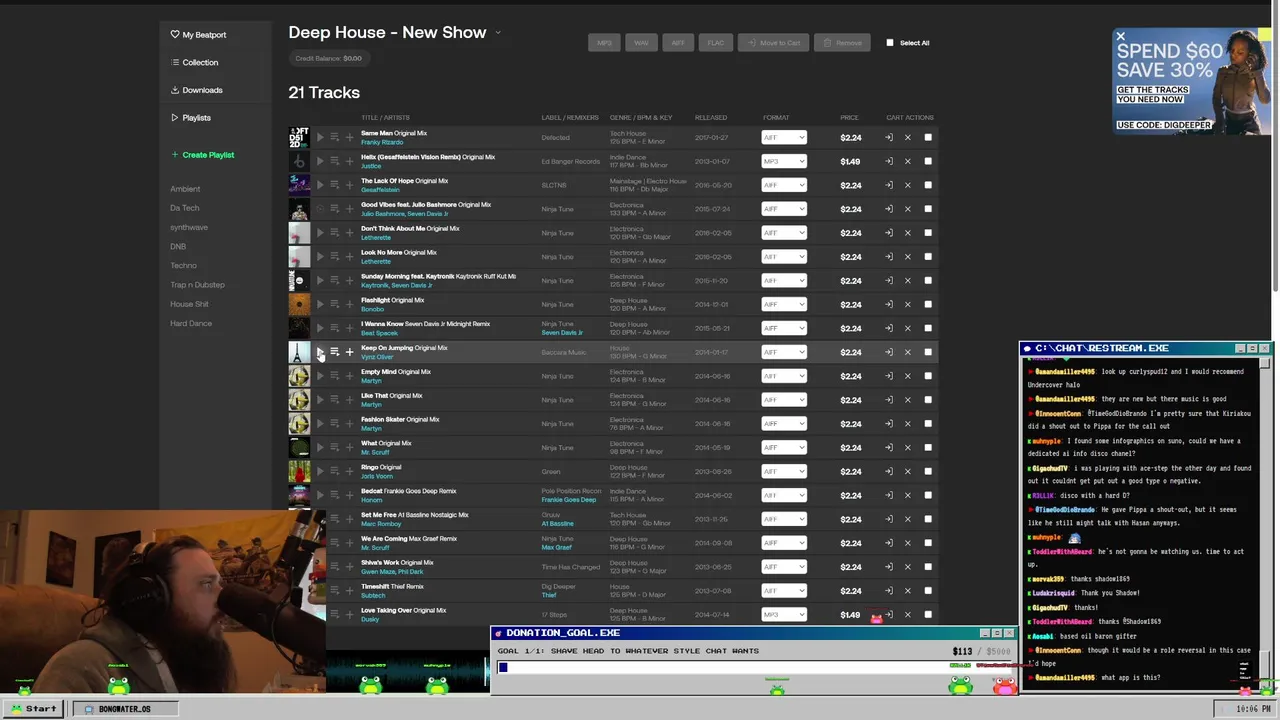The width and height of the screenshot is (1280, 720).
Task: Remove 'Timeshift' track with X icon
Action: pyautogui.click(x=908, y=591)
